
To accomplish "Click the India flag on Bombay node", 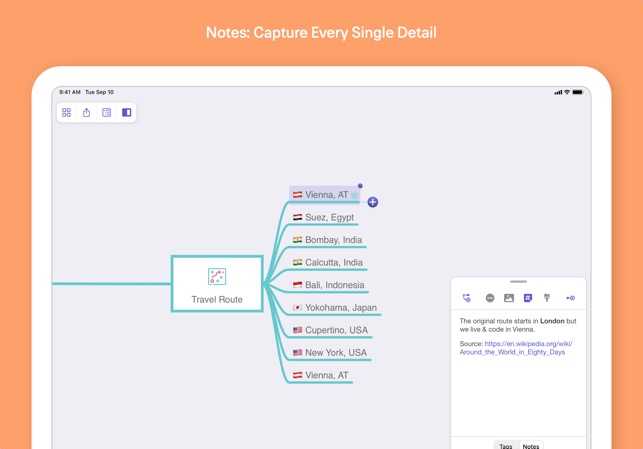I will [297, 240].
